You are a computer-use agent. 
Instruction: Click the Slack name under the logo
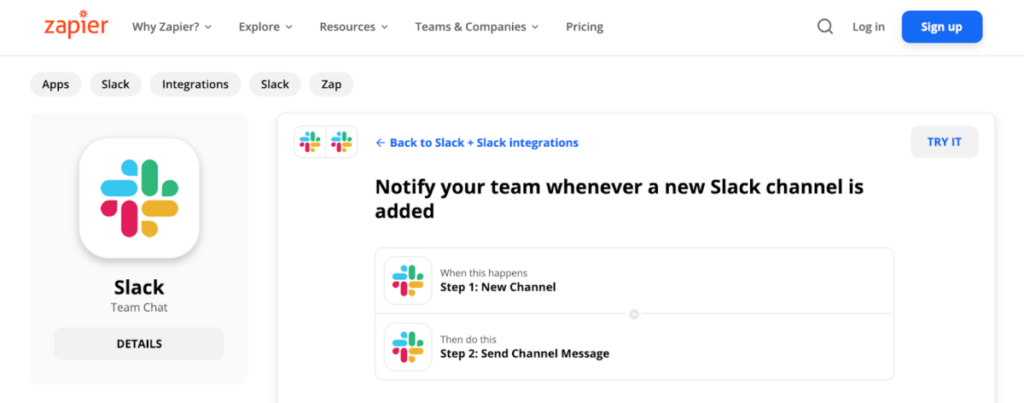click(x=139, y=287)
